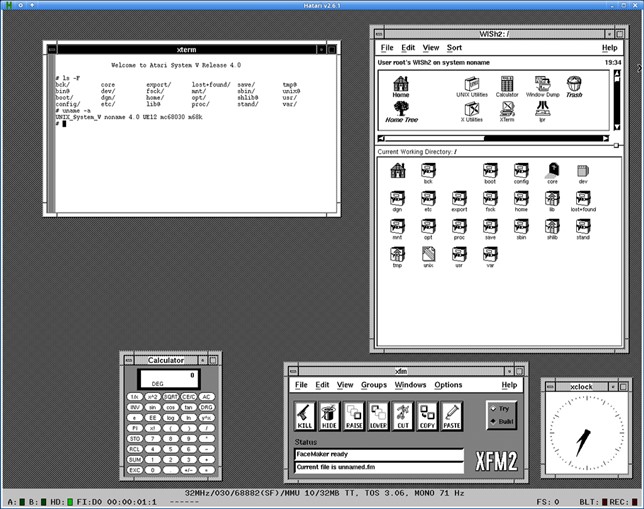
Task: Select the Build radio option
Action: 492,422
